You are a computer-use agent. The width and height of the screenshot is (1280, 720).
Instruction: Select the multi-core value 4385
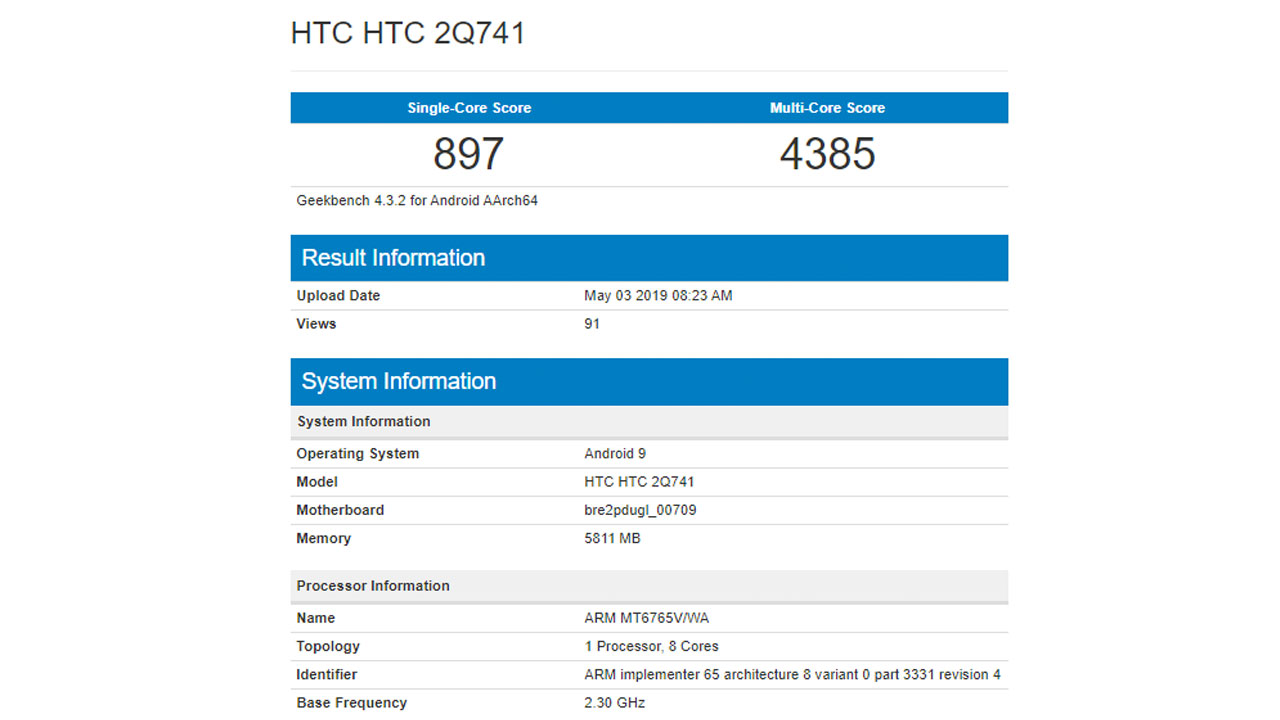828,154
